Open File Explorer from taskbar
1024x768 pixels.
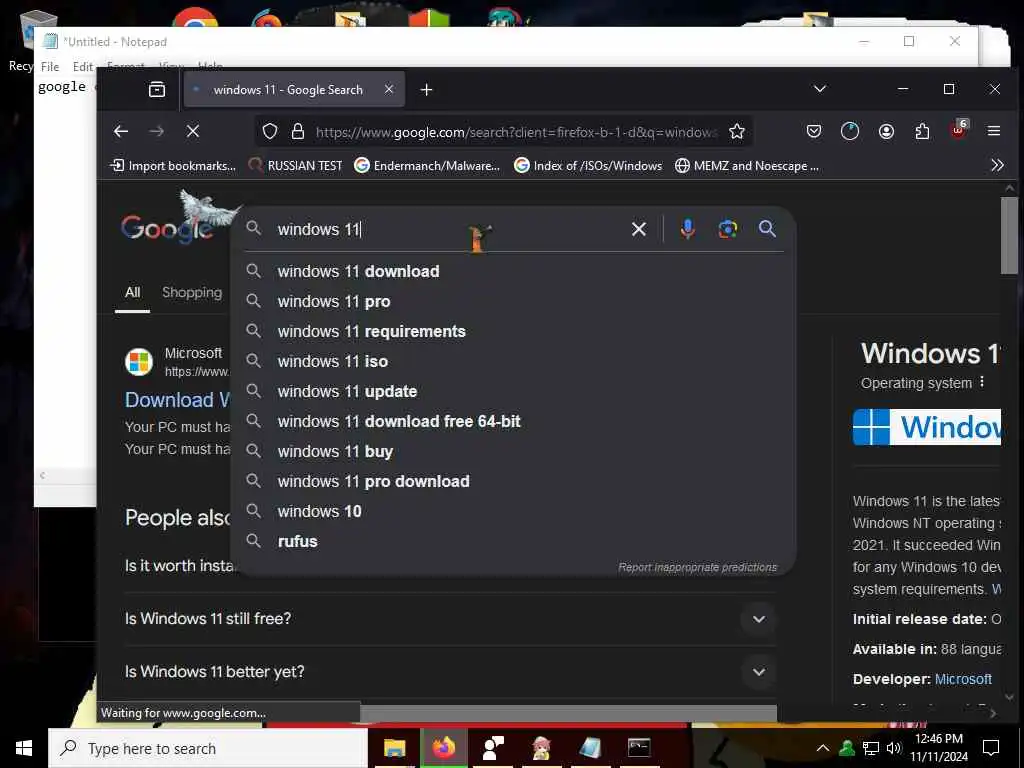pos(394,748)
